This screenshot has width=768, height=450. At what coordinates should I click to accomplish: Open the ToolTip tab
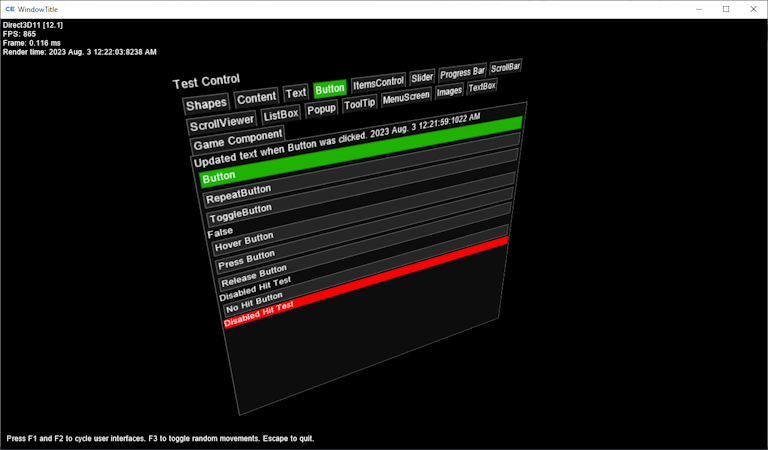click(359, 104)
